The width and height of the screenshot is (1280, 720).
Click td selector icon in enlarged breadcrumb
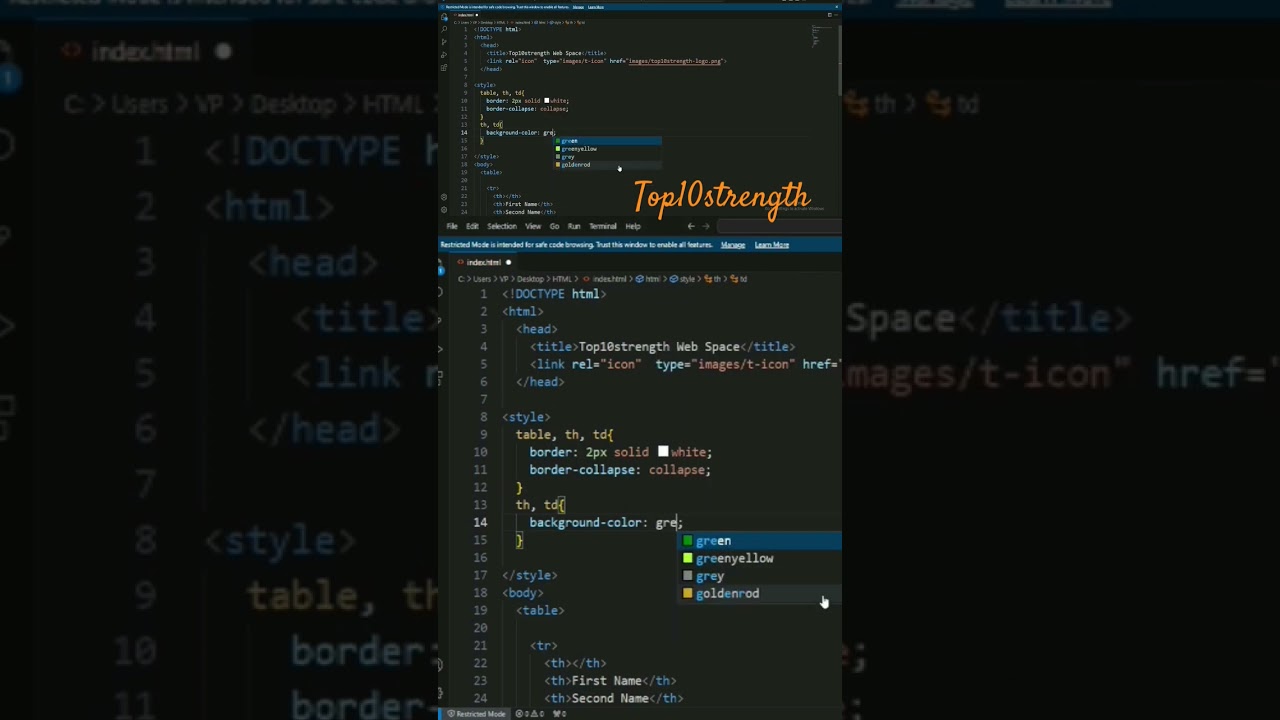point(734,279)
